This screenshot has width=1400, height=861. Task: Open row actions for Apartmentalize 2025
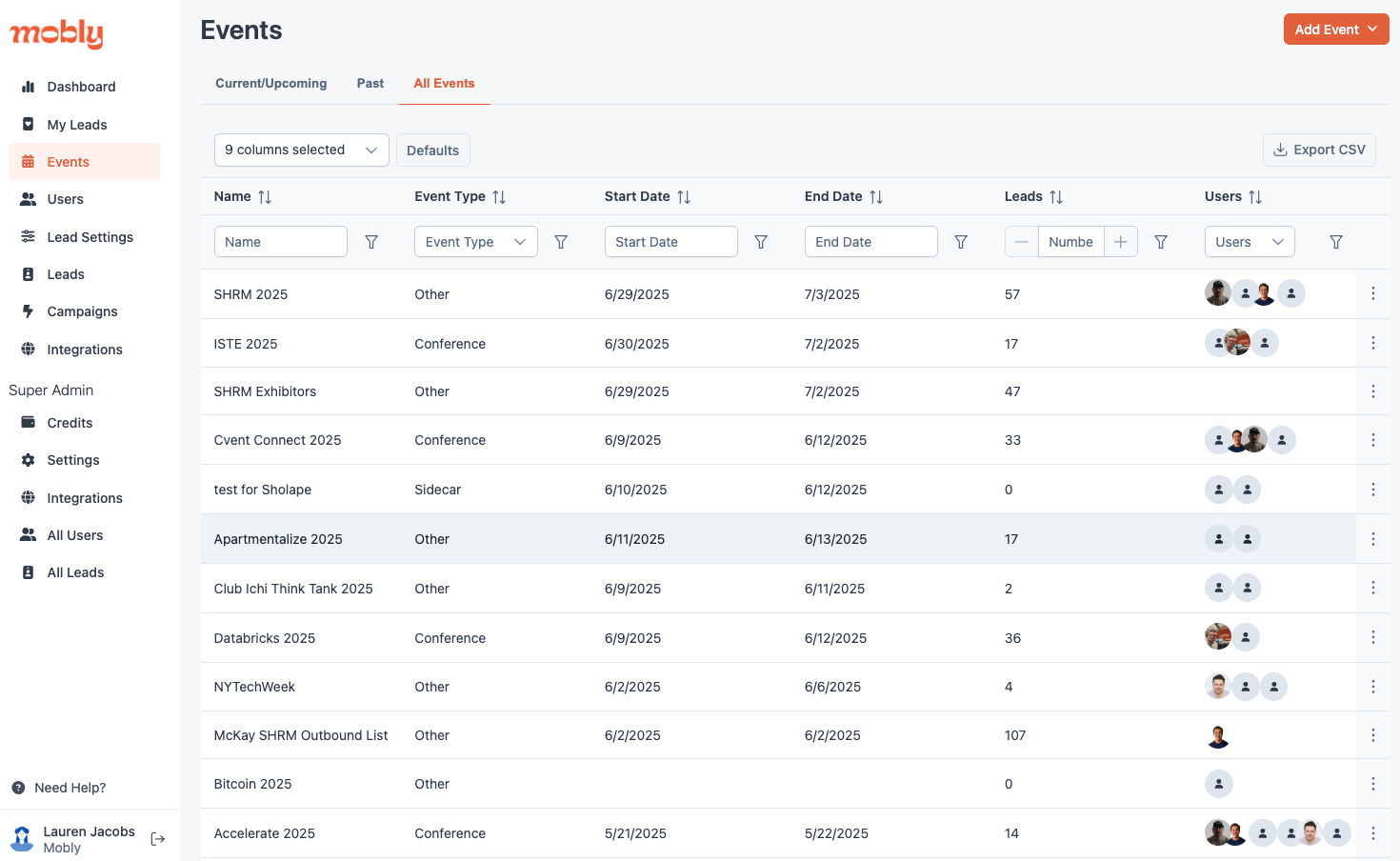[x=1373, y=539]
